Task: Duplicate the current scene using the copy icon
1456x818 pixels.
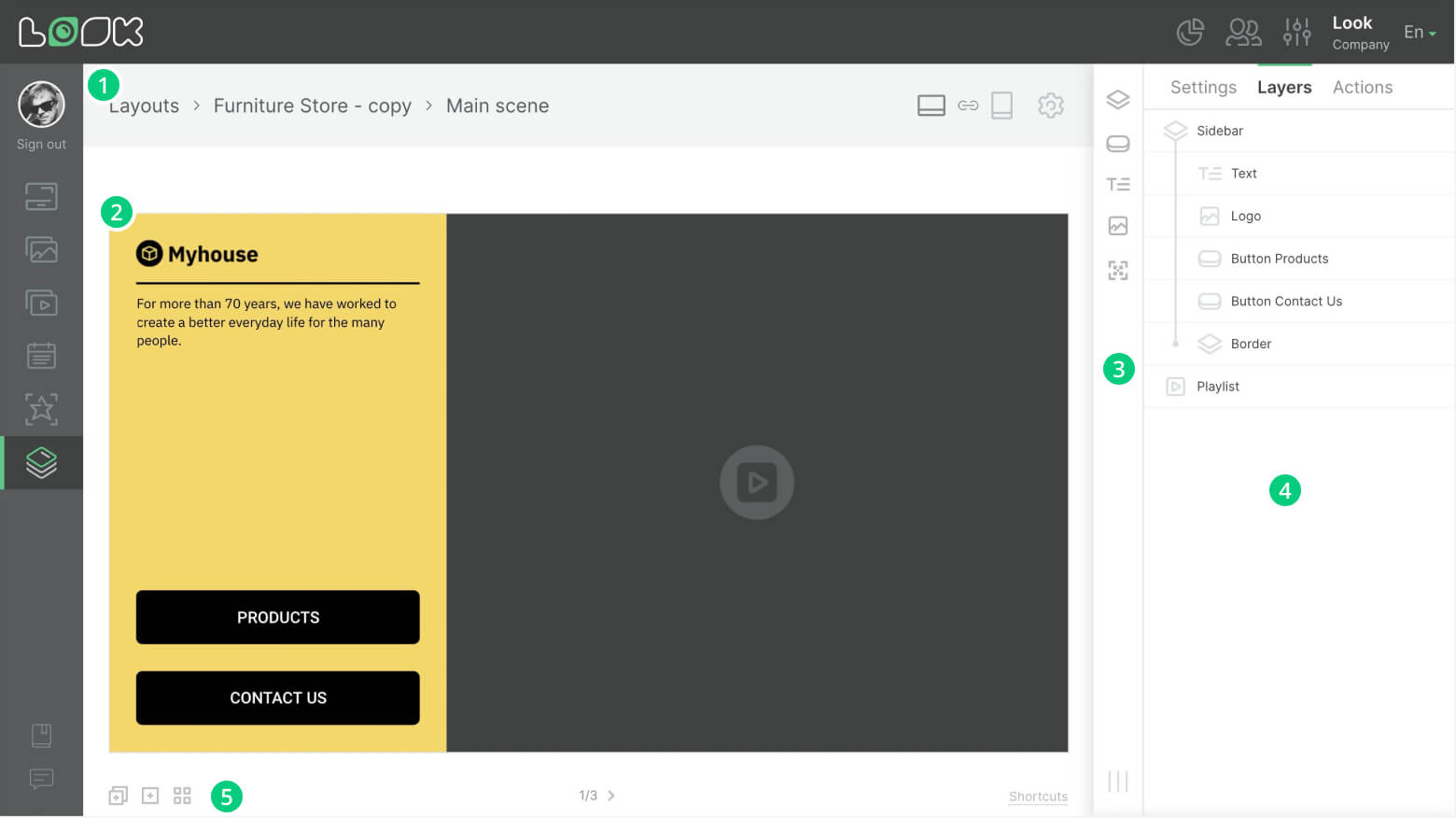Action: (x=117, y=795)
